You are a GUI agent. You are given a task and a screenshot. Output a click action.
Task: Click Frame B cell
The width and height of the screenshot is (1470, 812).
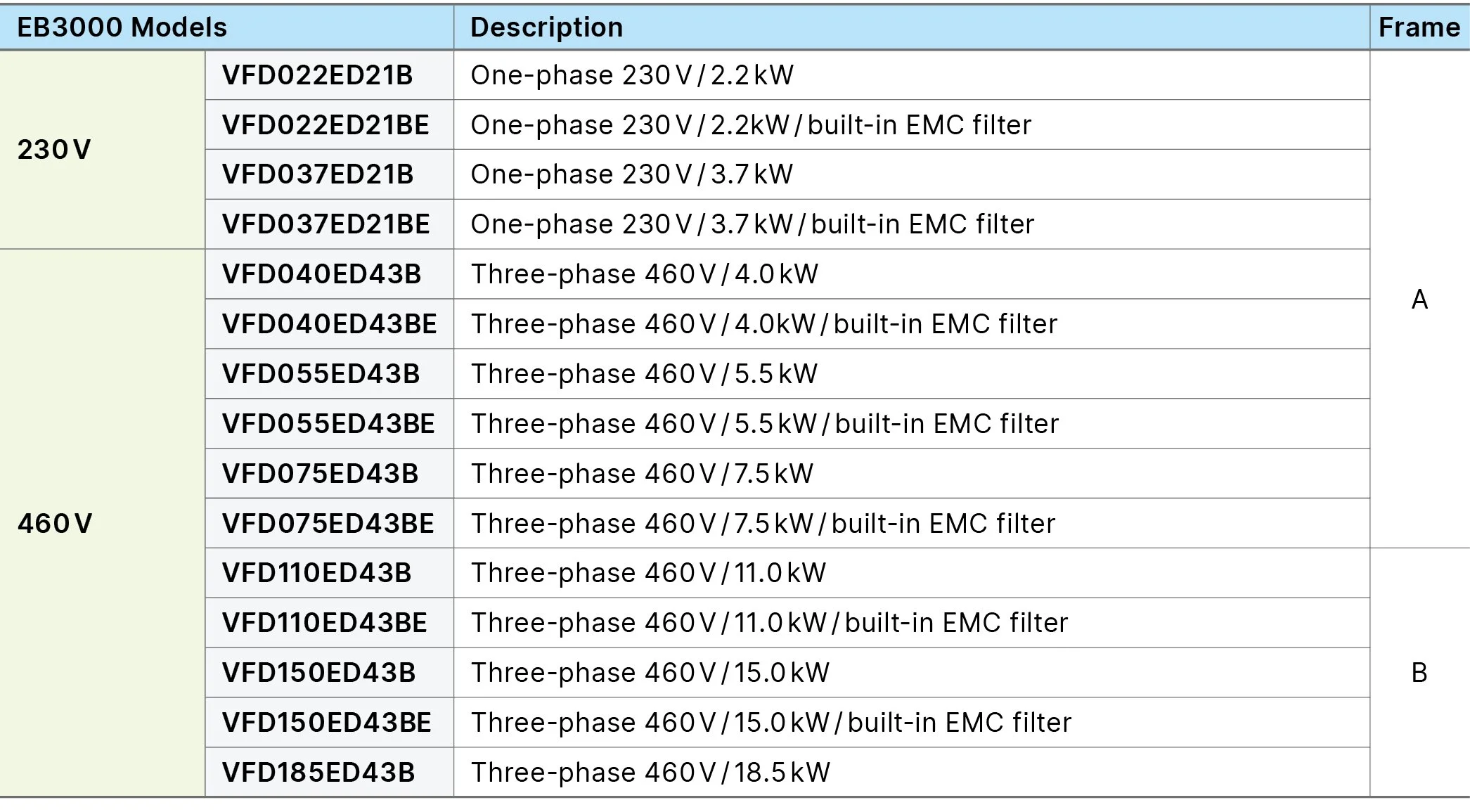click(1419, 673)
